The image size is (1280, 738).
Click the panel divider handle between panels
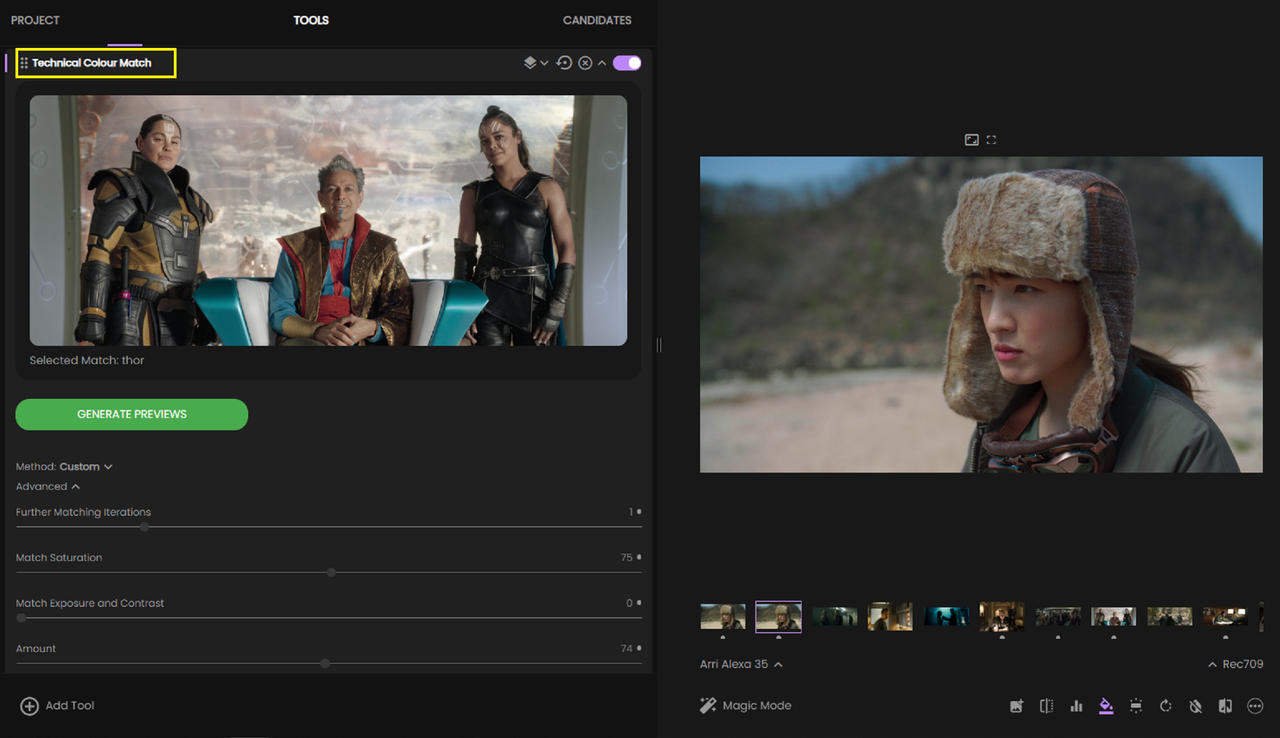click(659, 345)
